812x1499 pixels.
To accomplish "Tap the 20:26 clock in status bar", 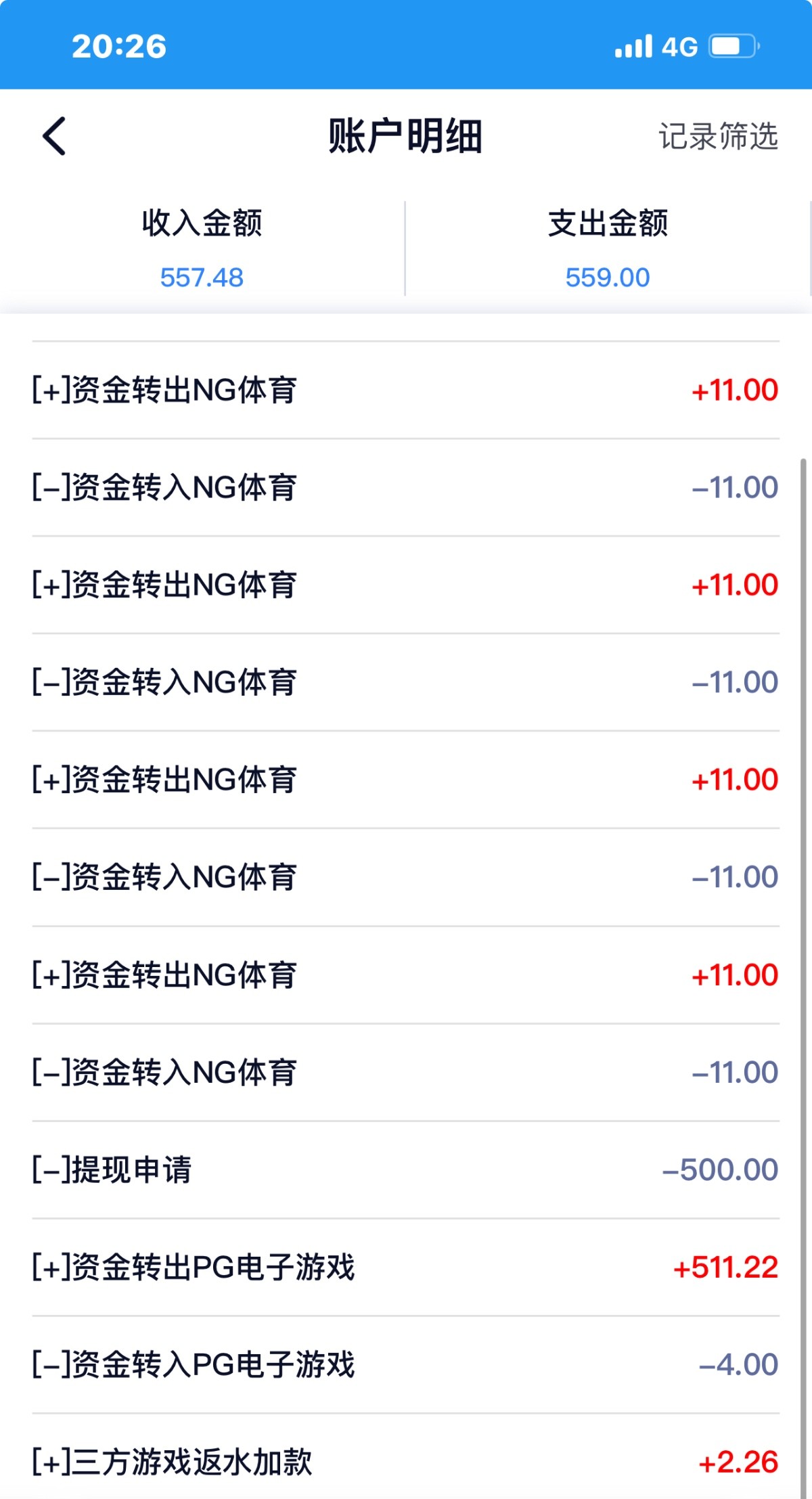I will (x=119, y=47).
